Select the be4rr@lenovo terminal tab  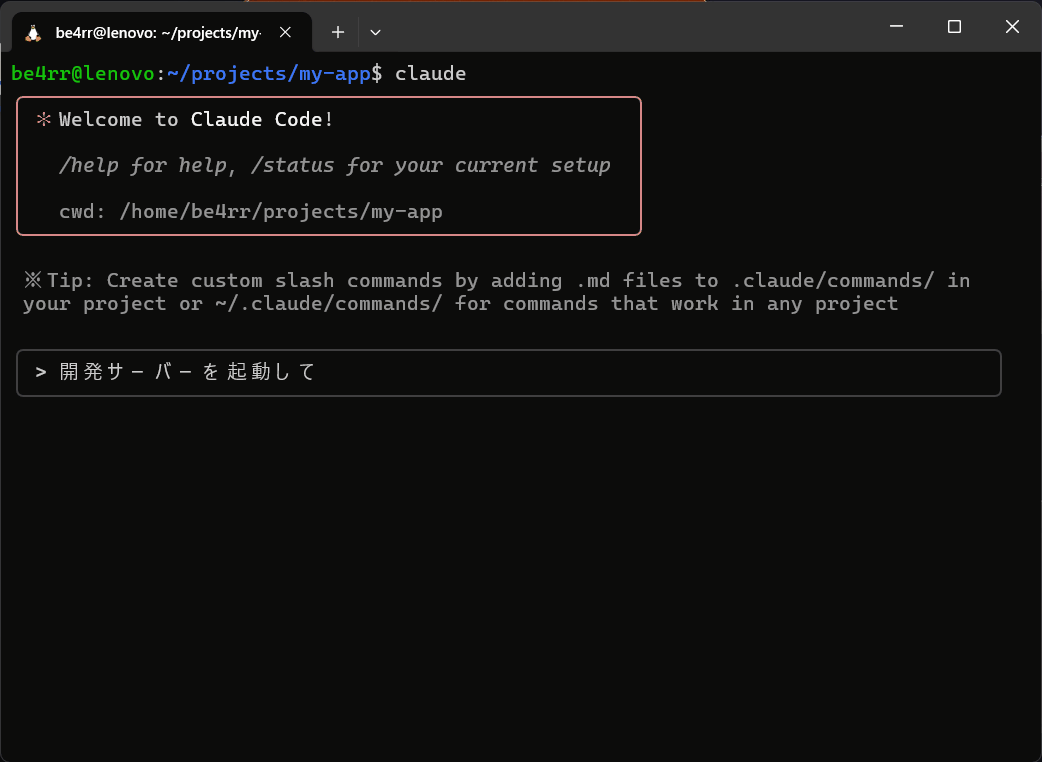[161, 32]
